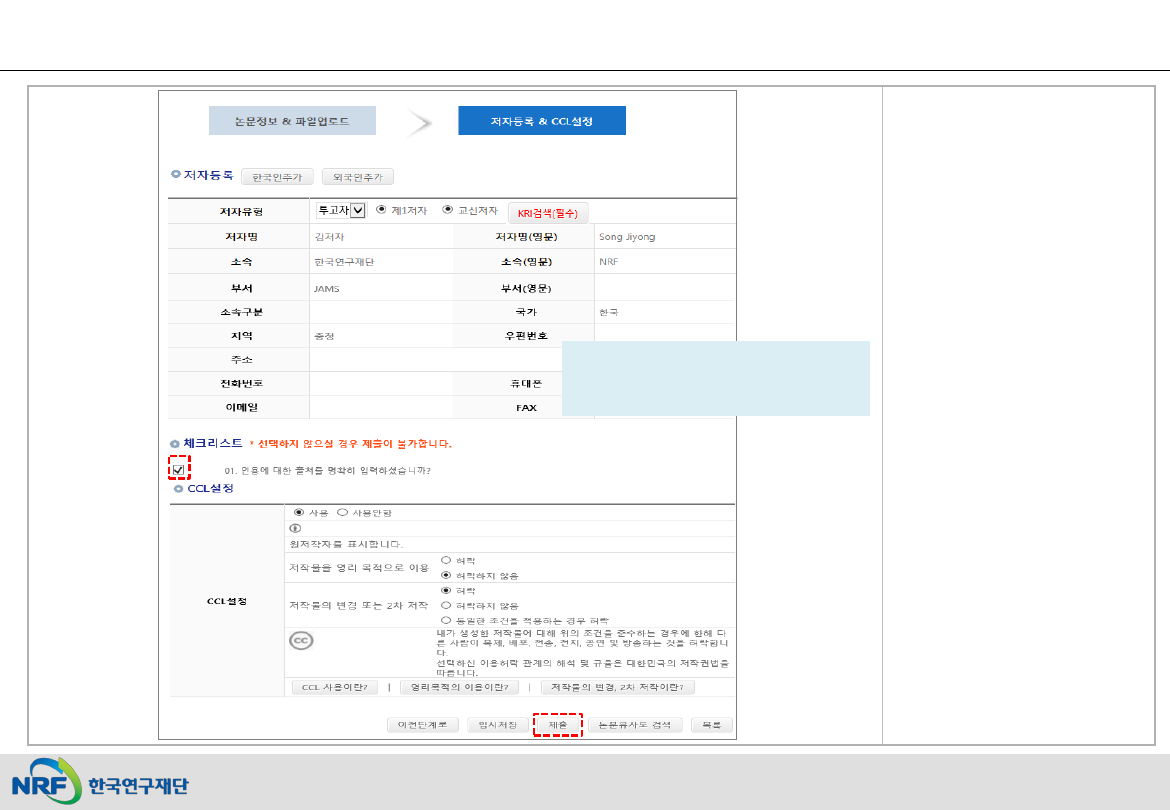
Task: Click the 외국인추가 button
Action: (357, 177)
